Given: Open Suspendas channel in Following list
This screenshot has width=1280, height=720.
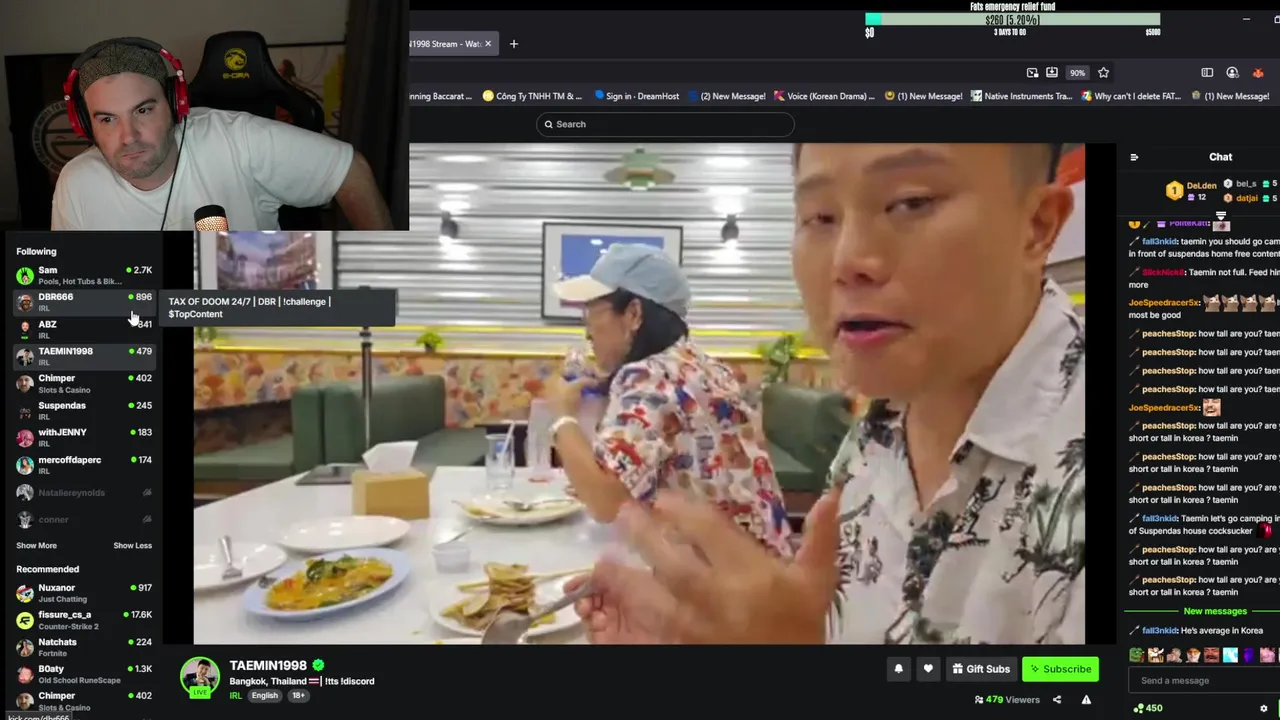Looking at the screenshot, I should click(84, 410).
